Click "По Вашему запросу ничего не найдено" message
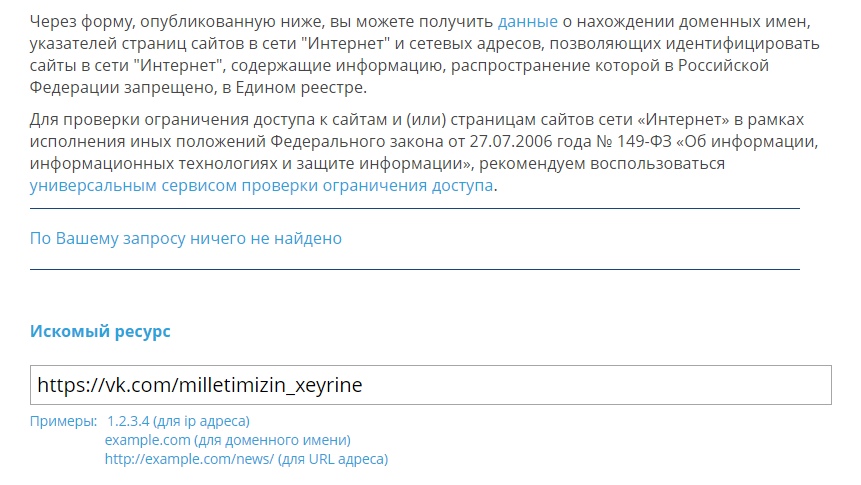Screen dimensions: 861x485 [x=186, y=238]
